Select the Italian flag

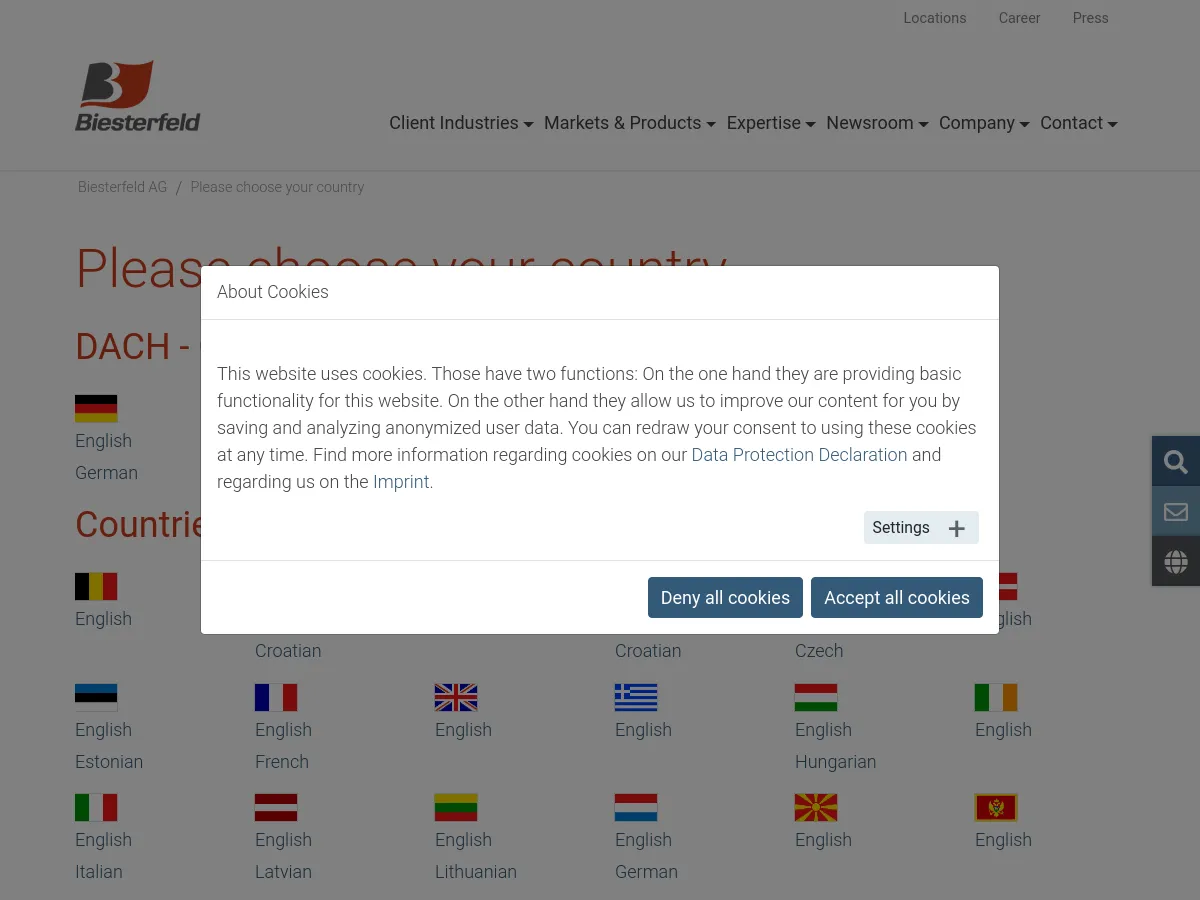[95, 807]
